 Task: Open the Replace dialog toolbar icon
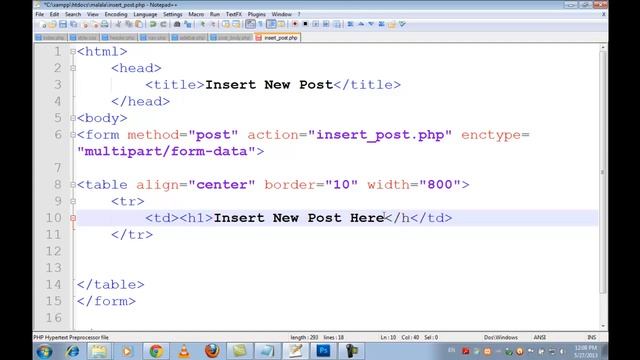pos(188,24)
